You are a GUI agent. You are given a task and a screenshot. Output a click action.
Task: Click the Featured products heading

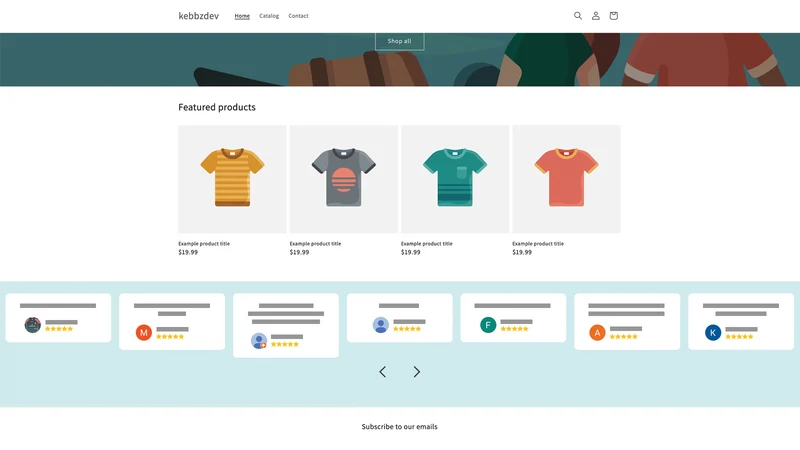tap(217, 107)
